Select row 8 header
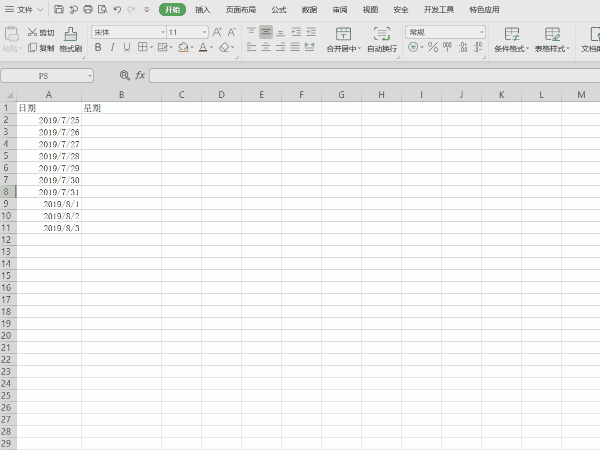The width and height of the screenshot is (600, 450). click(x=6, y=191)
